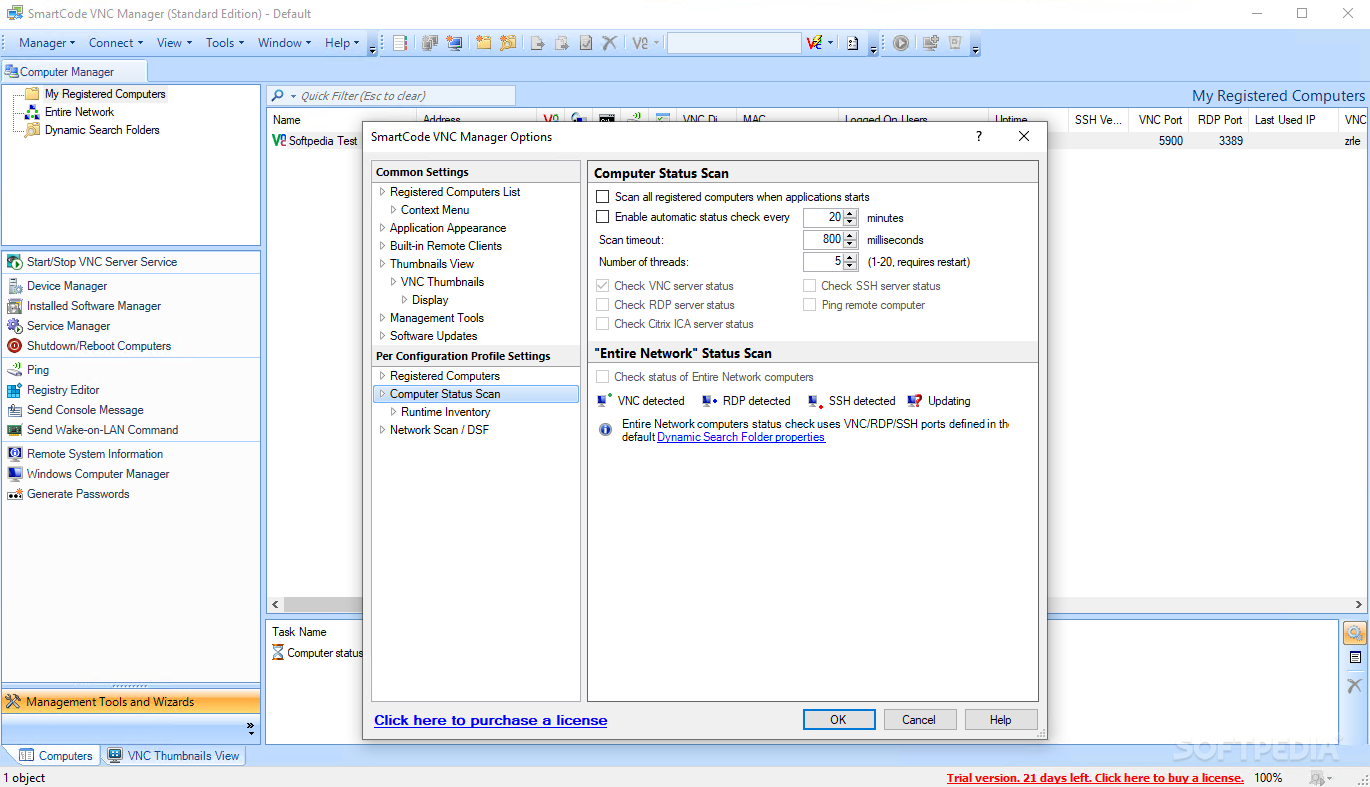Click Help button in Options dialog
Image resolution: width=1370 pixels, height=787 pixels.
[1000, 720]
